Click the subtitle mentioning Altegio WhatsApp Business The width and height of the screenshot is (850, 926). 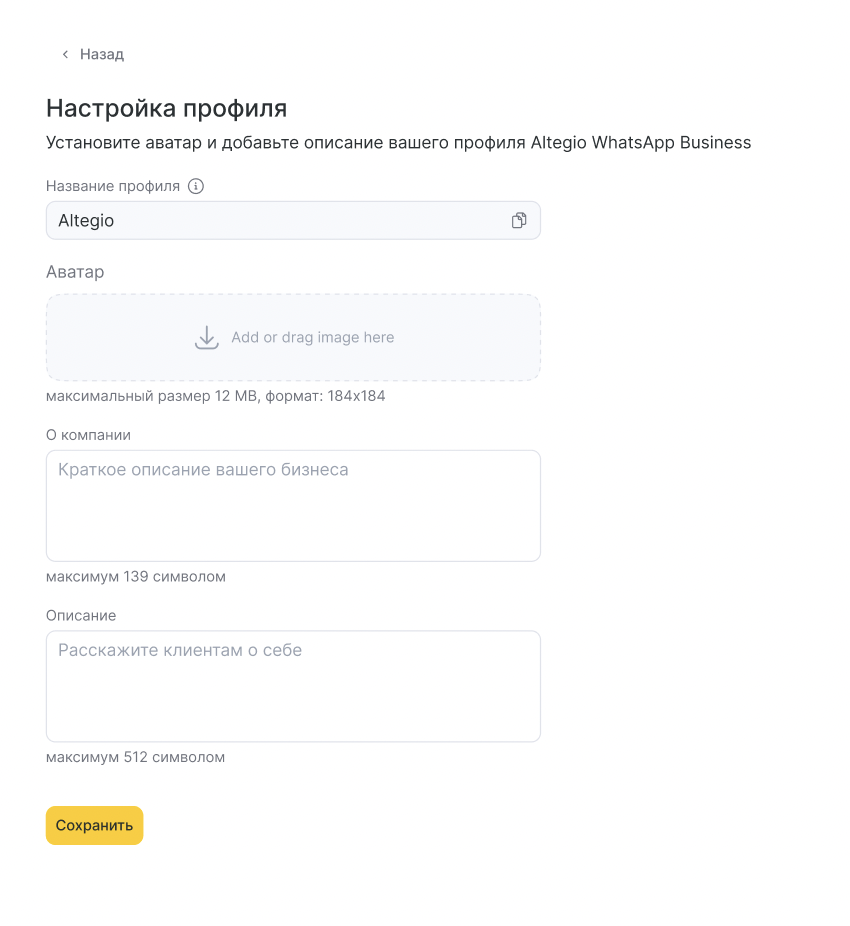click(398, 142)
